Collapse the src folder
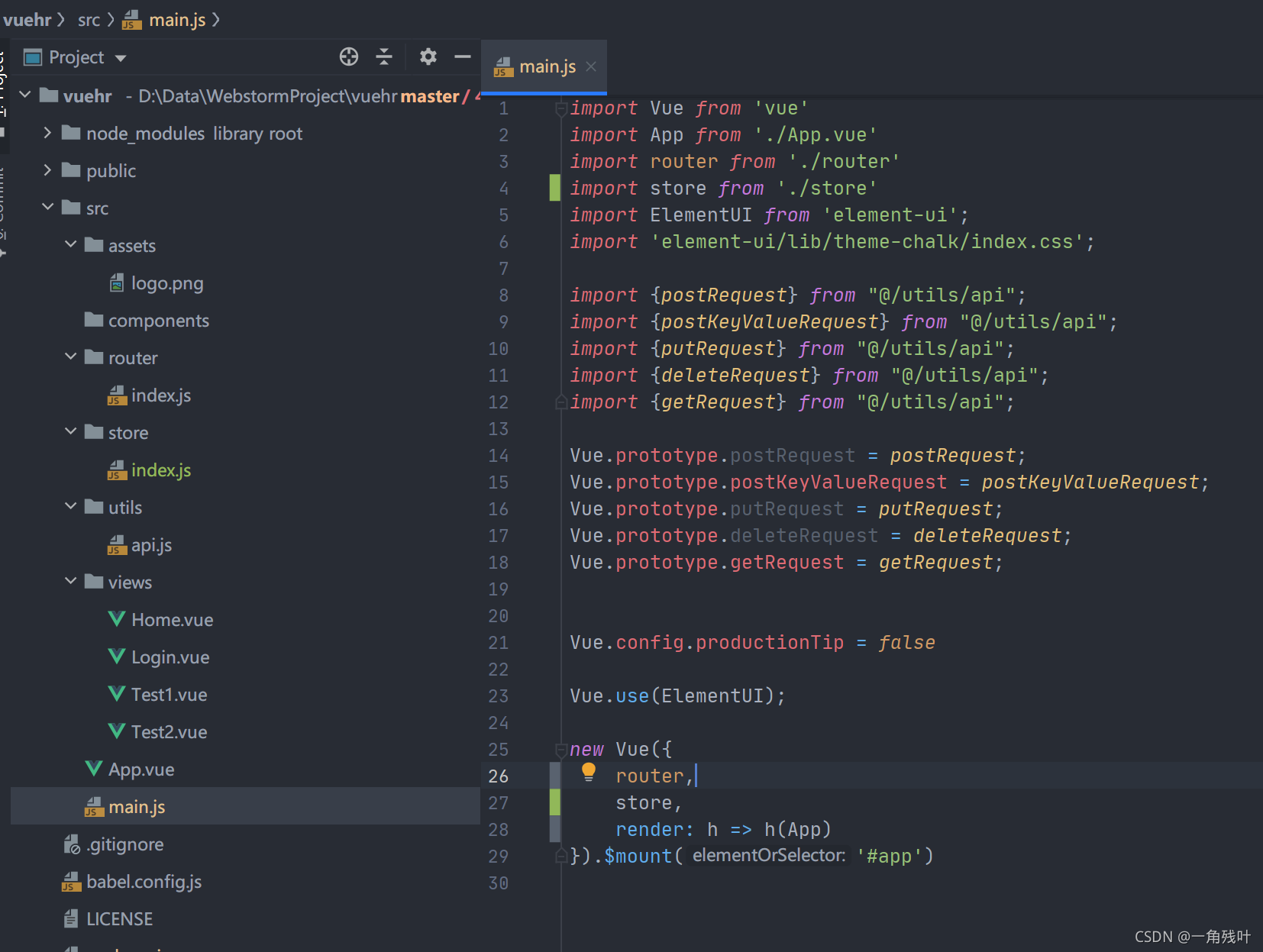 (47, 207)
